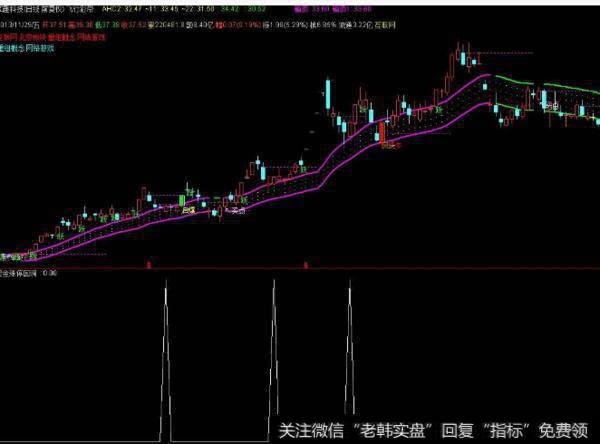Click the red concept text line in the header
The height and width of the screenshot is (444, 600).
(x=53, y=38)
